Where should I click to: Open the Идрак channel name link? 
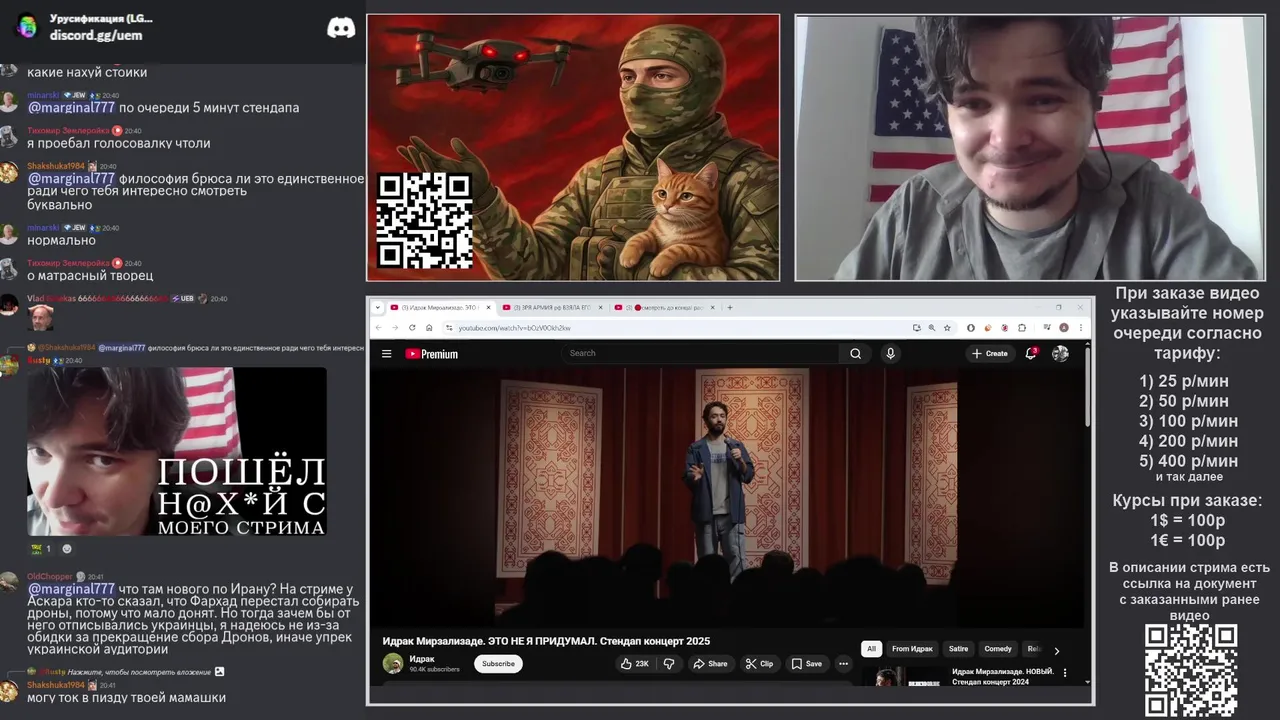[x=422, y=658]
